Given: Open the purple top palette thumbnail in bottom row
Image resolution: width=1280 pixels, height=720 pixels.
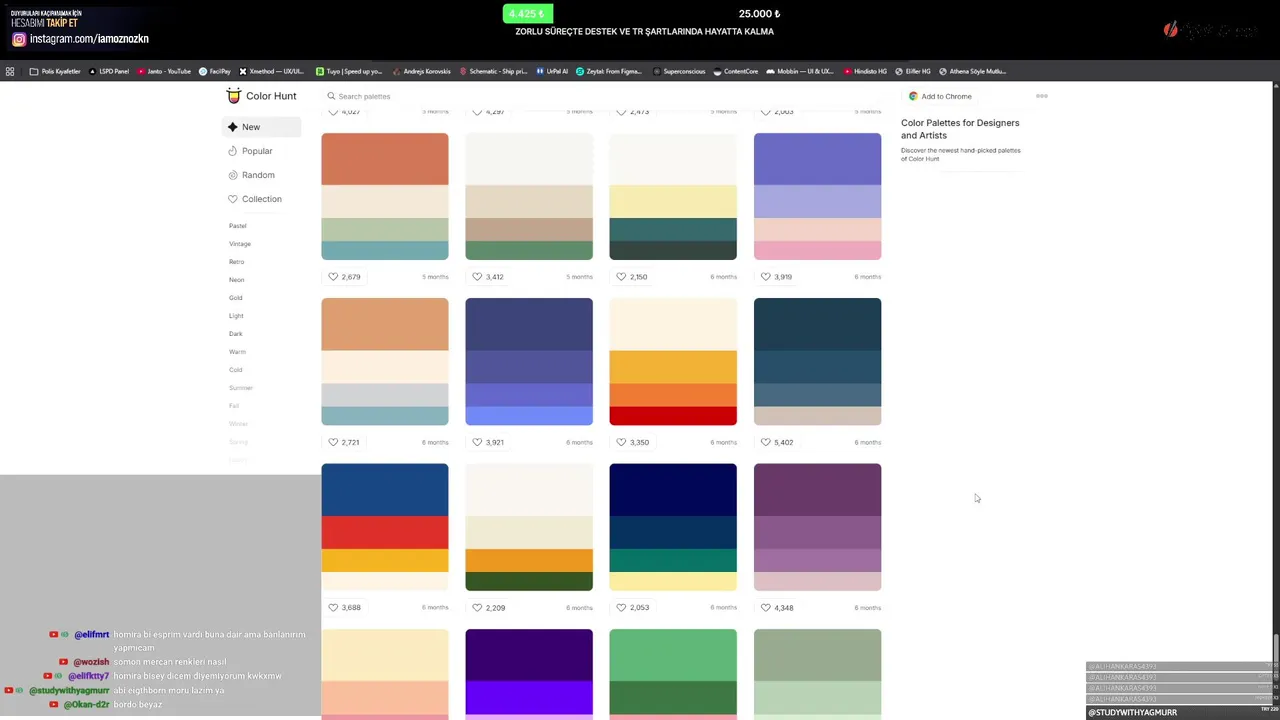Looking at the screenshot, I should (x=529, y=674).
